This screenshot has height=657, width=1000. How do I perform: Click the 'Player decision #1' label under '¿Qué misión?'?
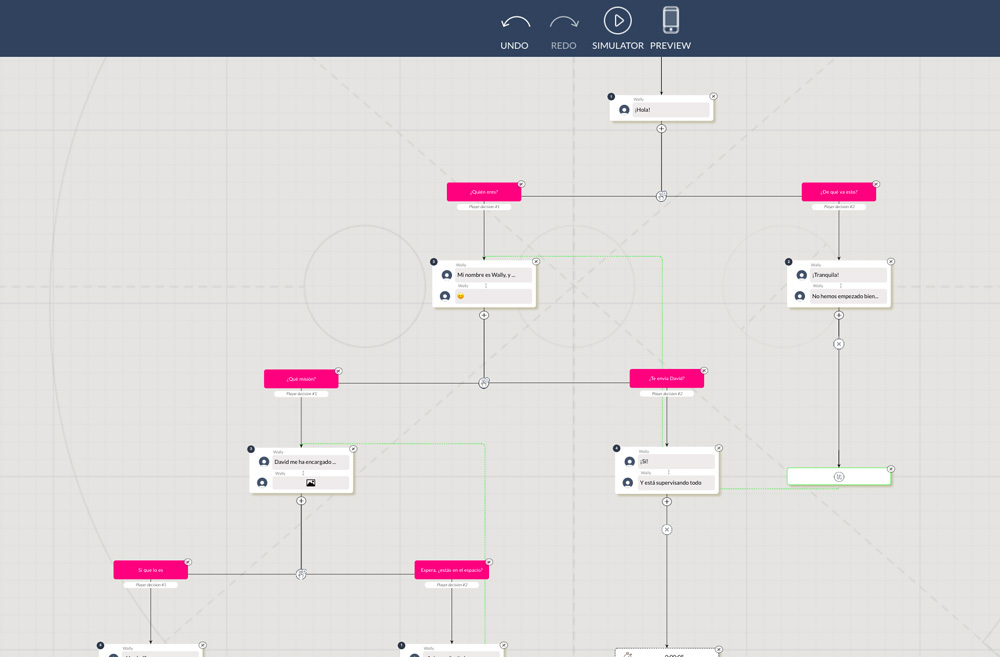coord(301,394)
